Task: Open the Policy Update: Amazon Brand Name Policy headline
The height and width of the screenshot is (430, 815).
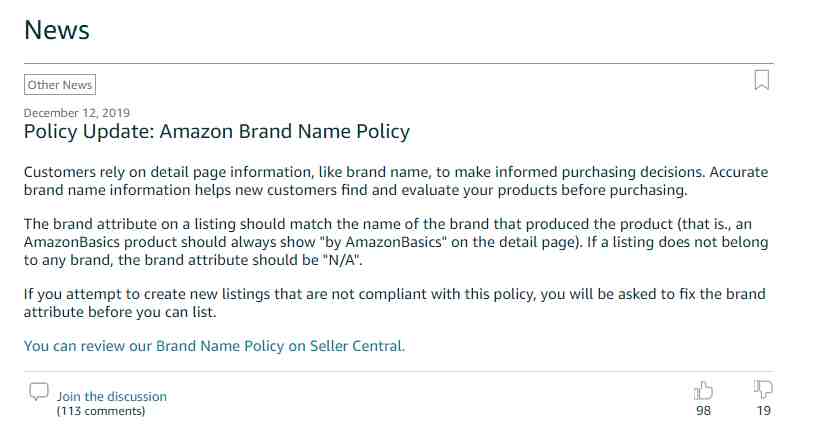Action: [x=217, y=131]
